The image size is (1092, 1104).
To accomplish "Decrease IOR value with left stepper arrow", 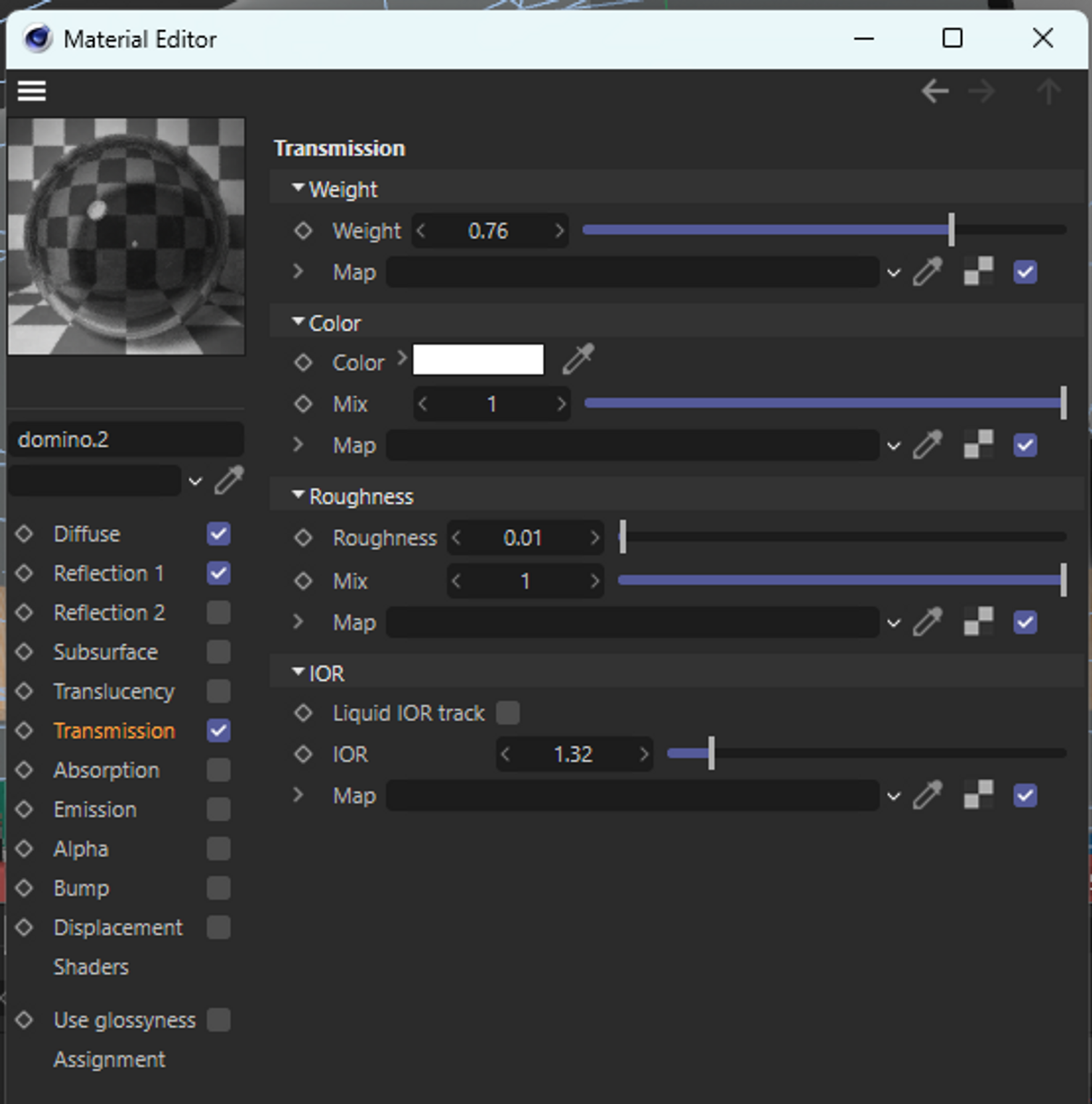I will [x=505, y=754].
